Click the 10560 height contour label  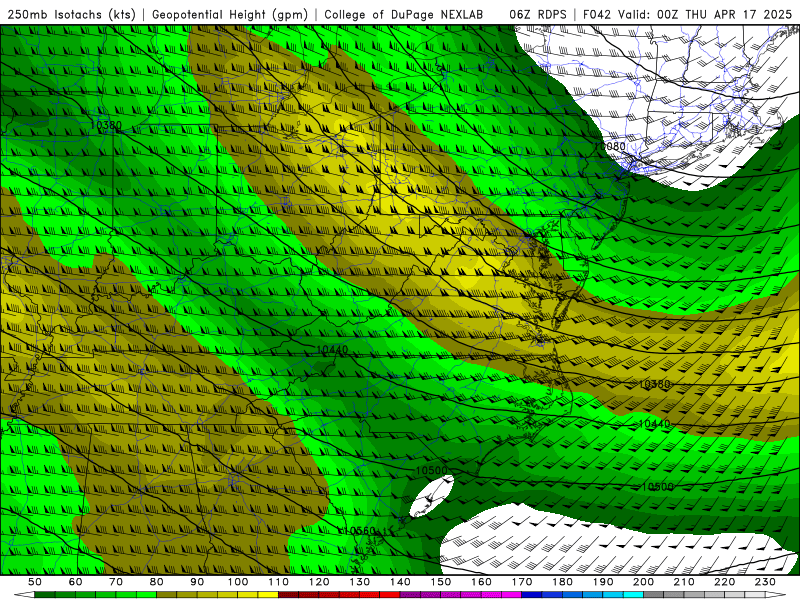point(360,531)
